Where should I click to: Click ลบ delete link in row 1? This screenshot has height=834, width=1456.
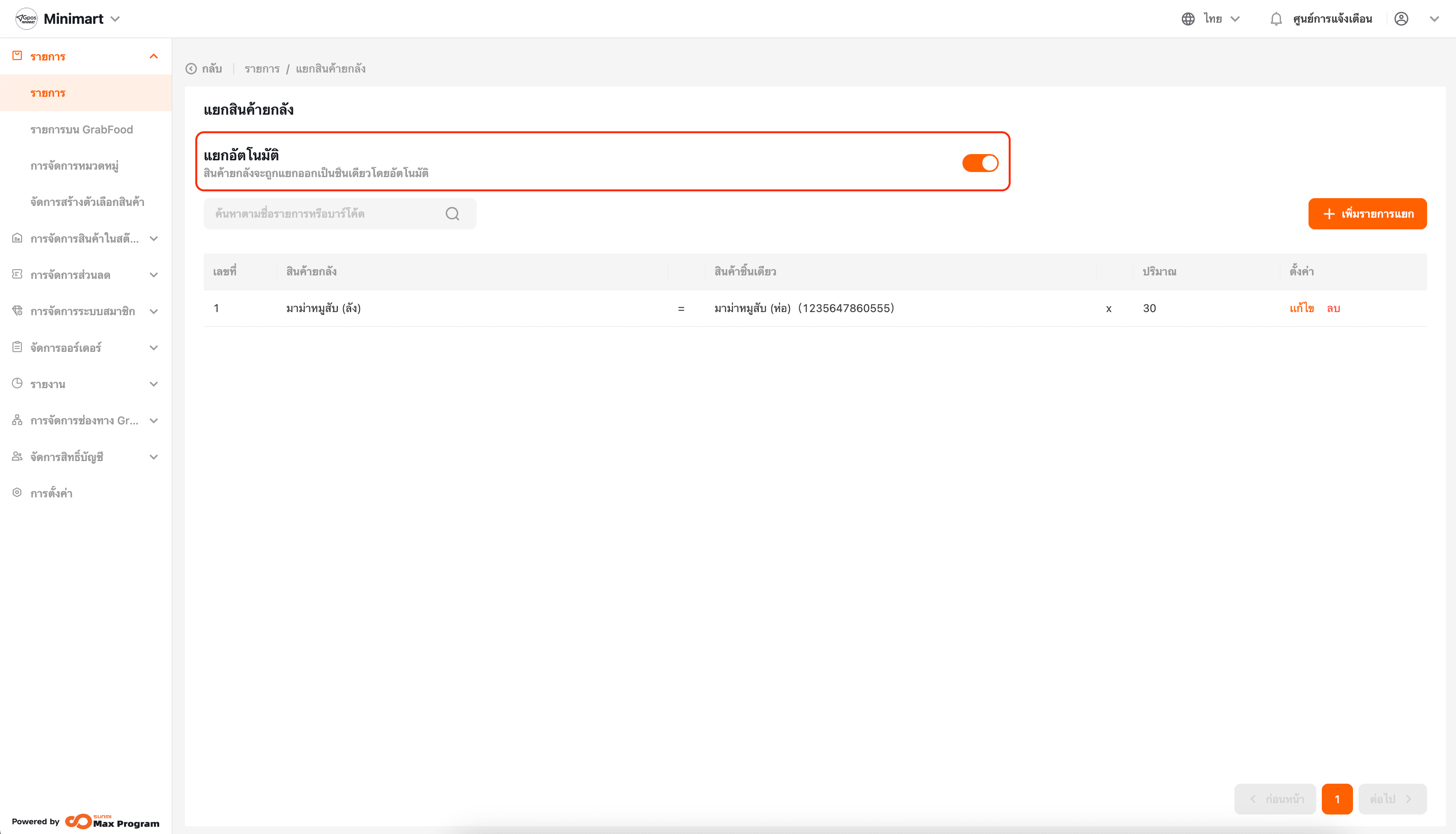click(x=1333, y=308)
